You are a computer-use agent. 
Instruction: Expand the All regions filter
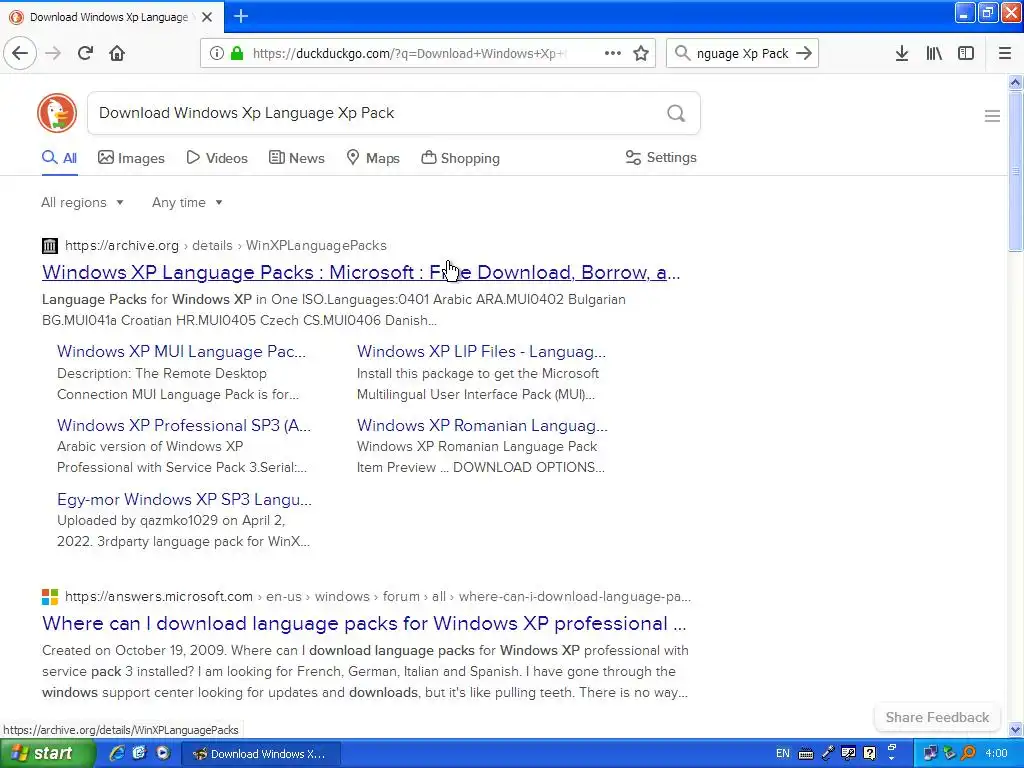pos(82,202)
